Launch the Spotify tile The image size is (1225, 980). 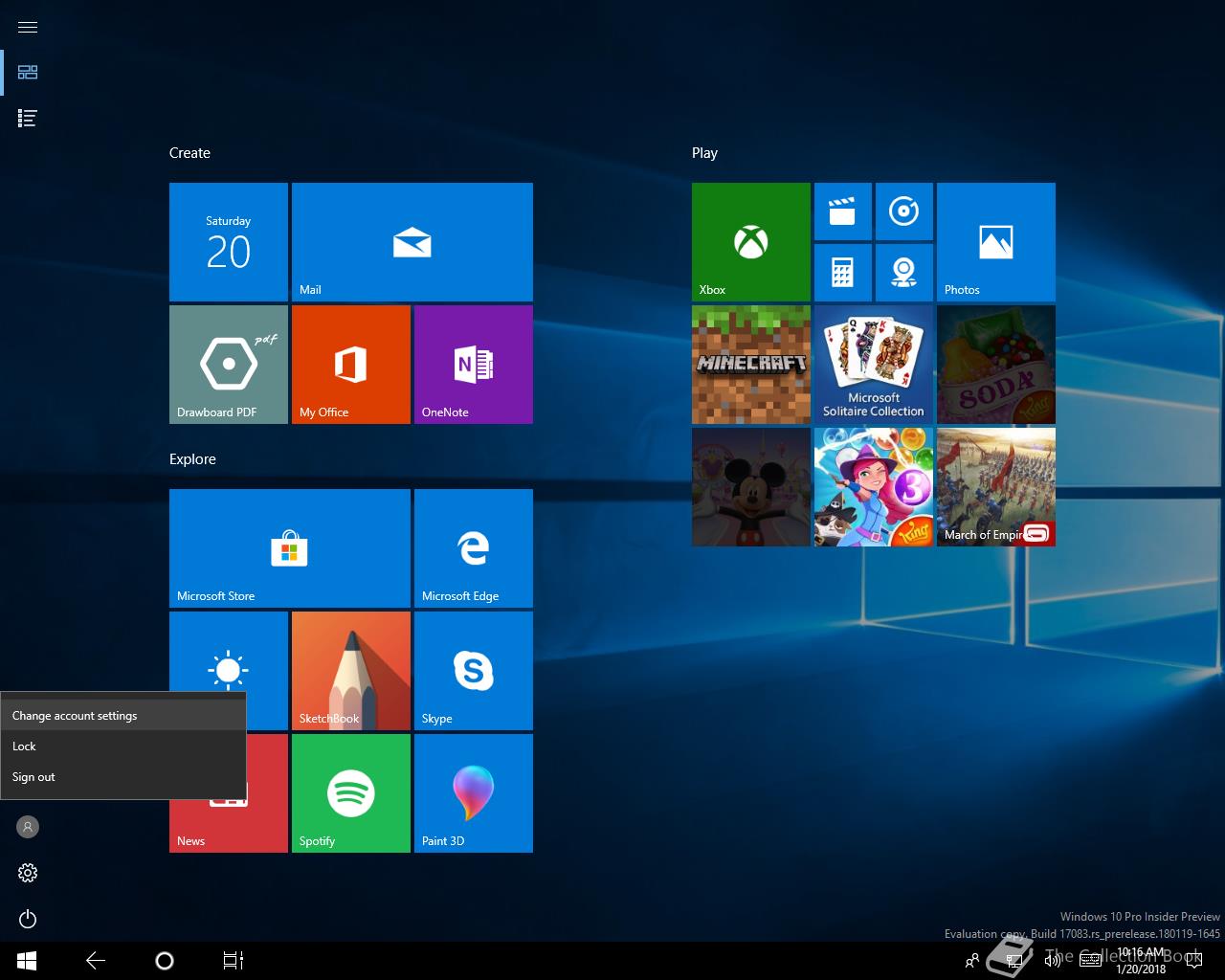(351, 793)
